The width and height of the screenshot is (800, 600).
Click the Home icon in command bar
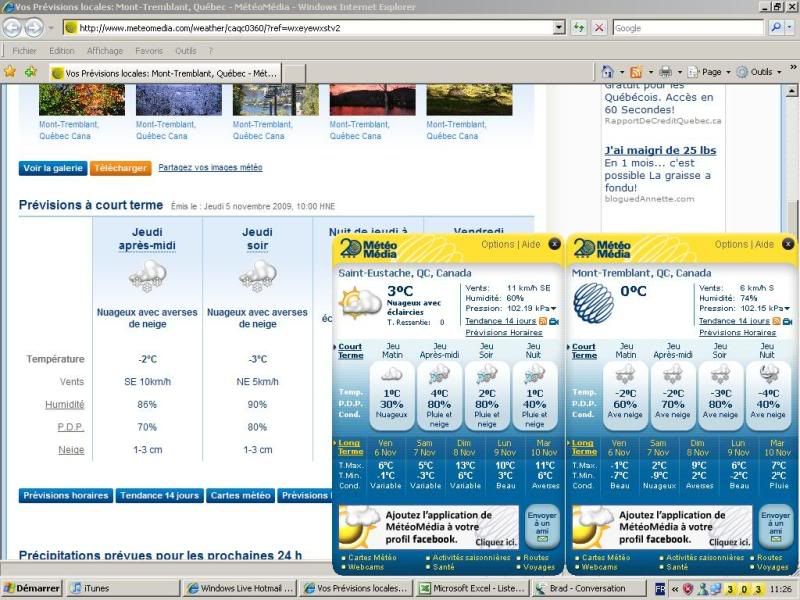point(607,72)
